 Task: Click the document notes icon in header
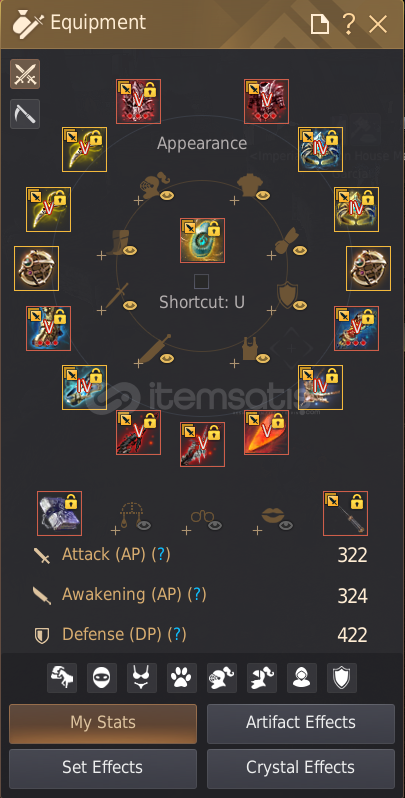tap(320, 24)
